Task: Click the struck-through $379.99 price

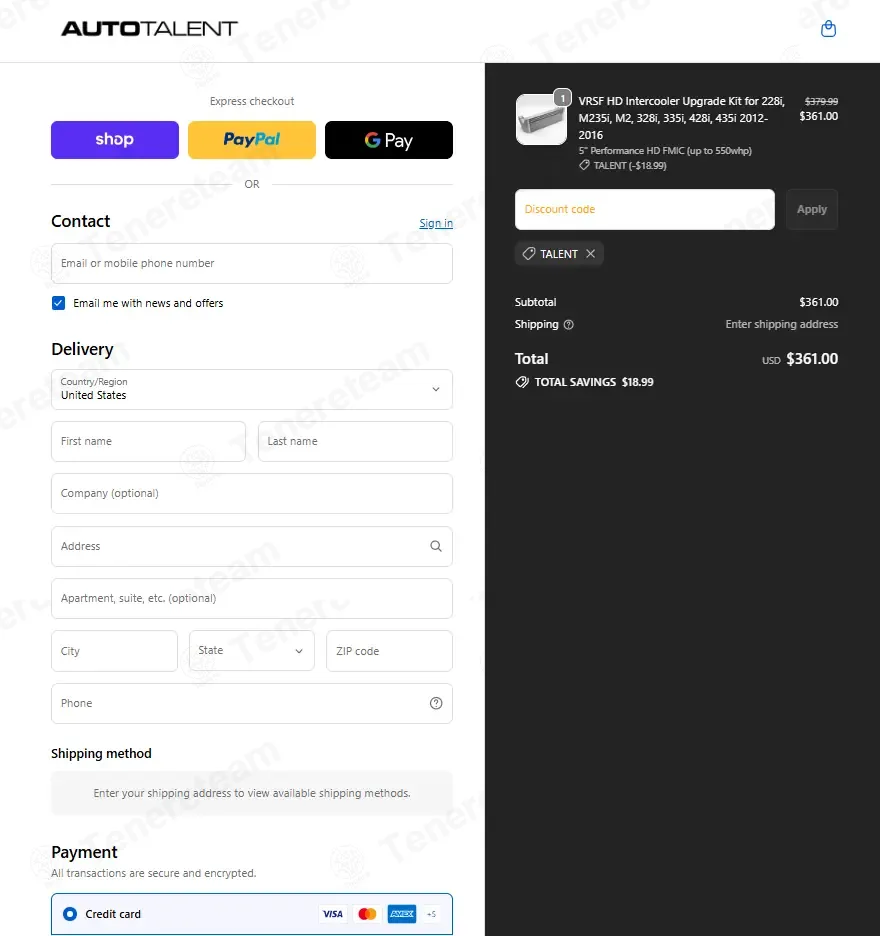Action: click(821, 101)
